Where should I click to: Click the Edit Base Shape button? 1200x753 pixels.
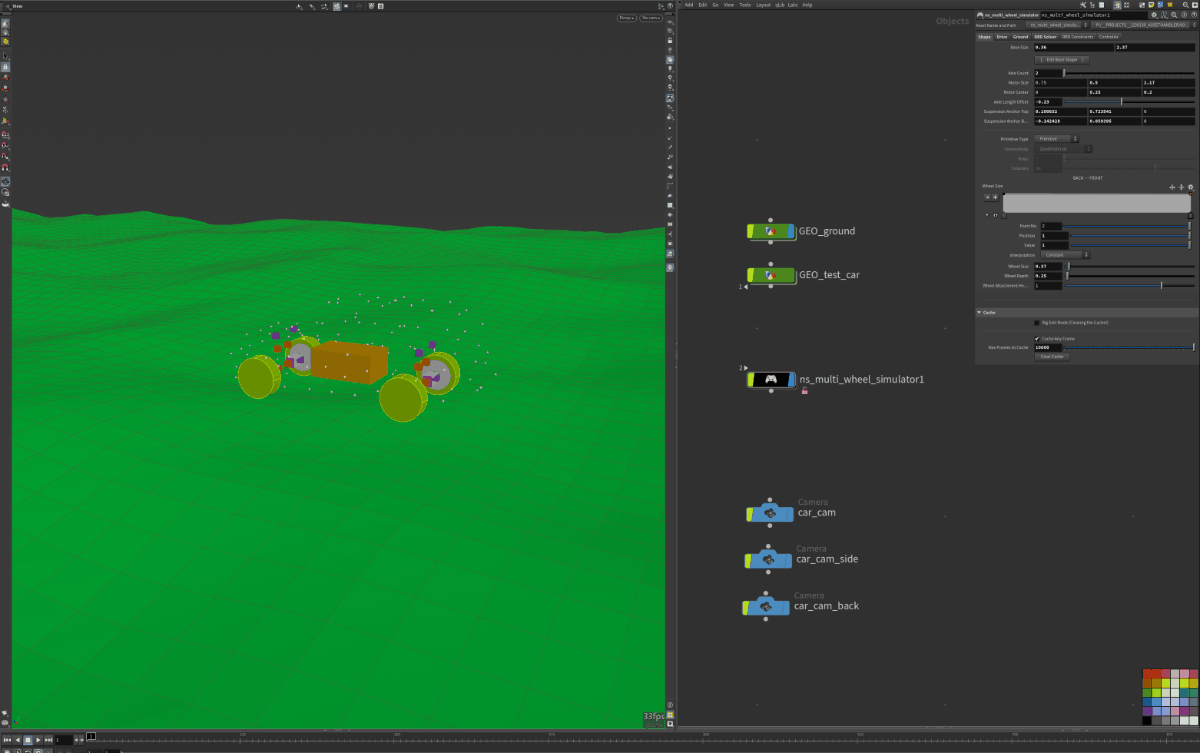click(x=1062, y=59)
